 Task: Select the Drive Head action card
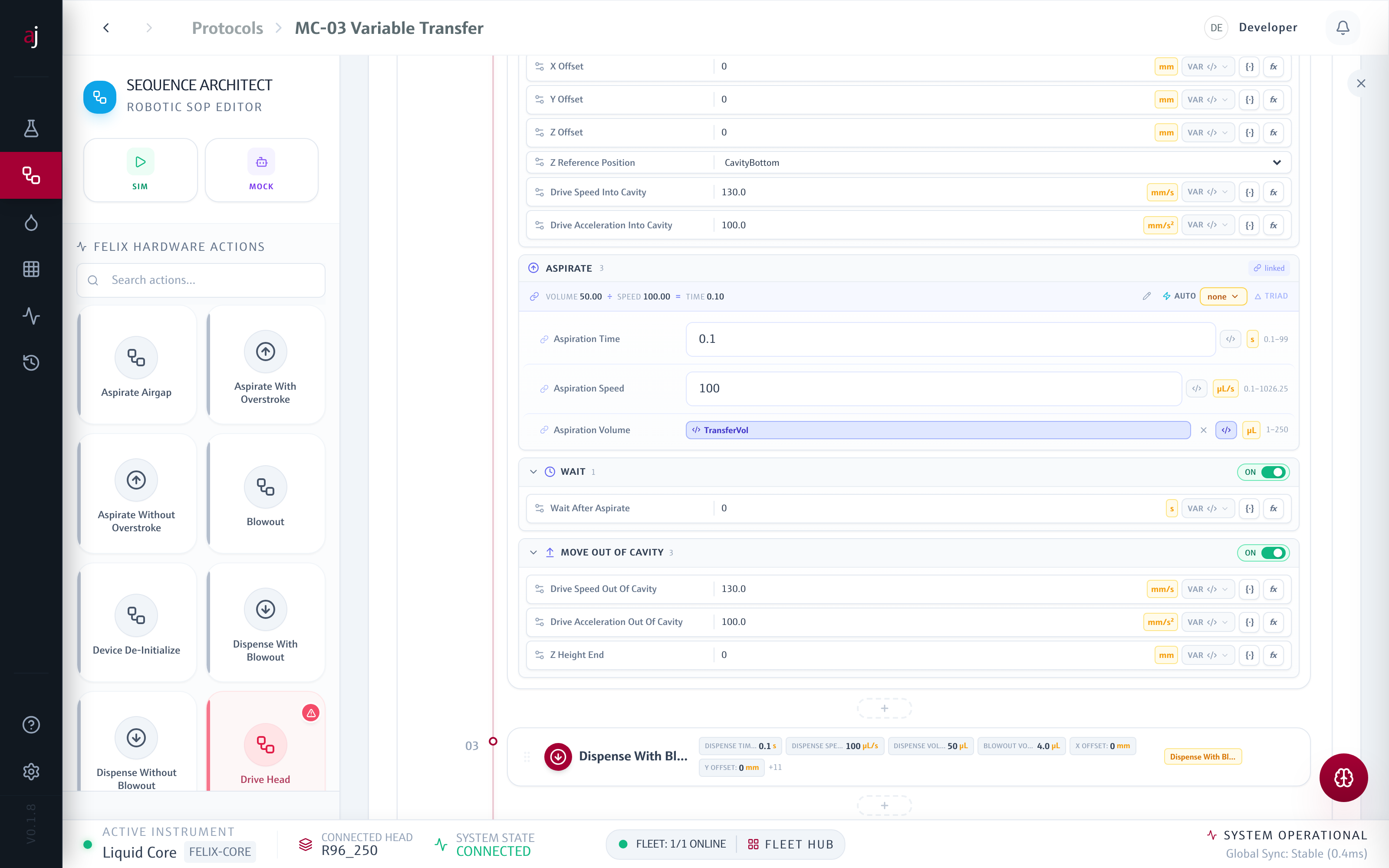(x=265, y=742)
